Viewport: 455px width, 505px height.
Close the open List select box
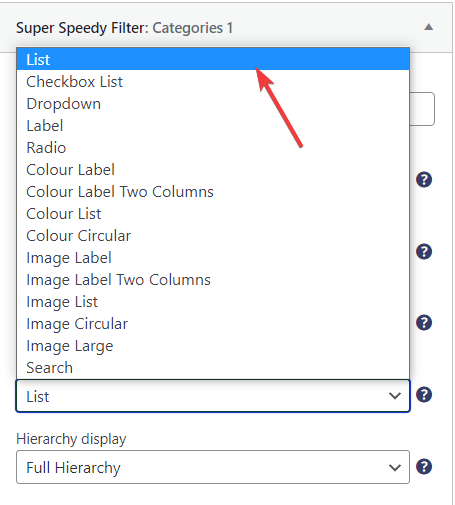[x=213, y=396]
